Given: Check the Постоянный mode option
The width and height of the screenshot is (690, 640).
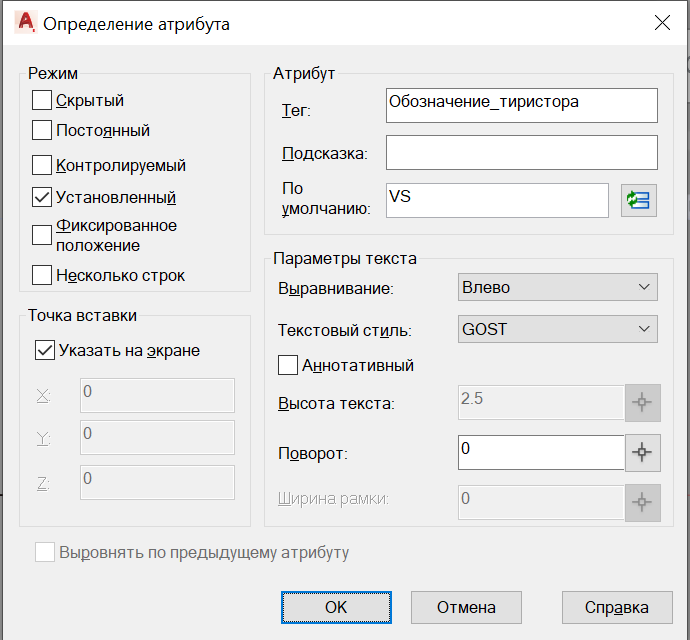Looking at the screenshot, I should (x=42, y=130).
